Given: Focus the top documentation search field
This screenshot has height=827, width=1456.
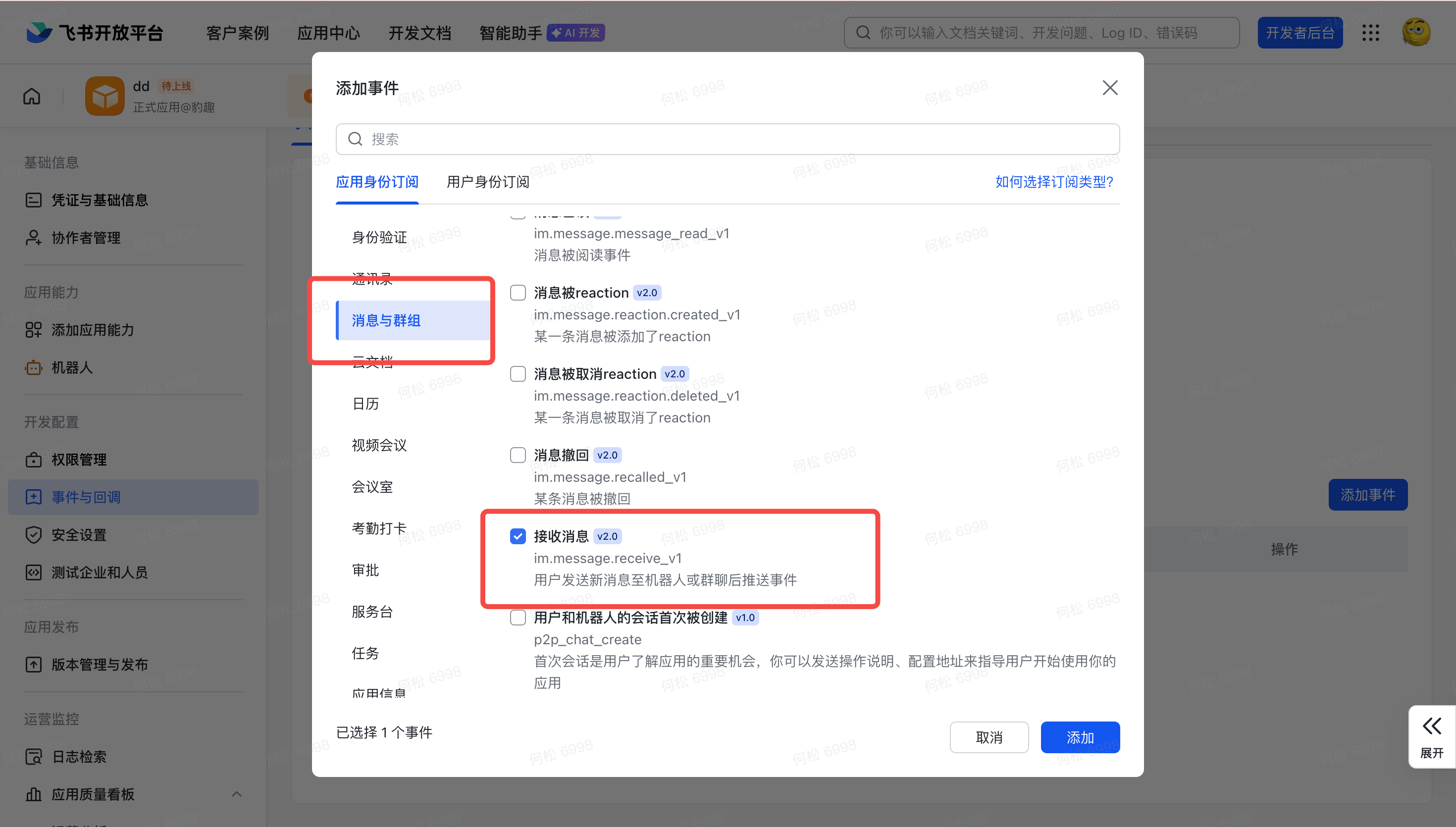Looking at the screenshot, I should (x=1041, y=33).
